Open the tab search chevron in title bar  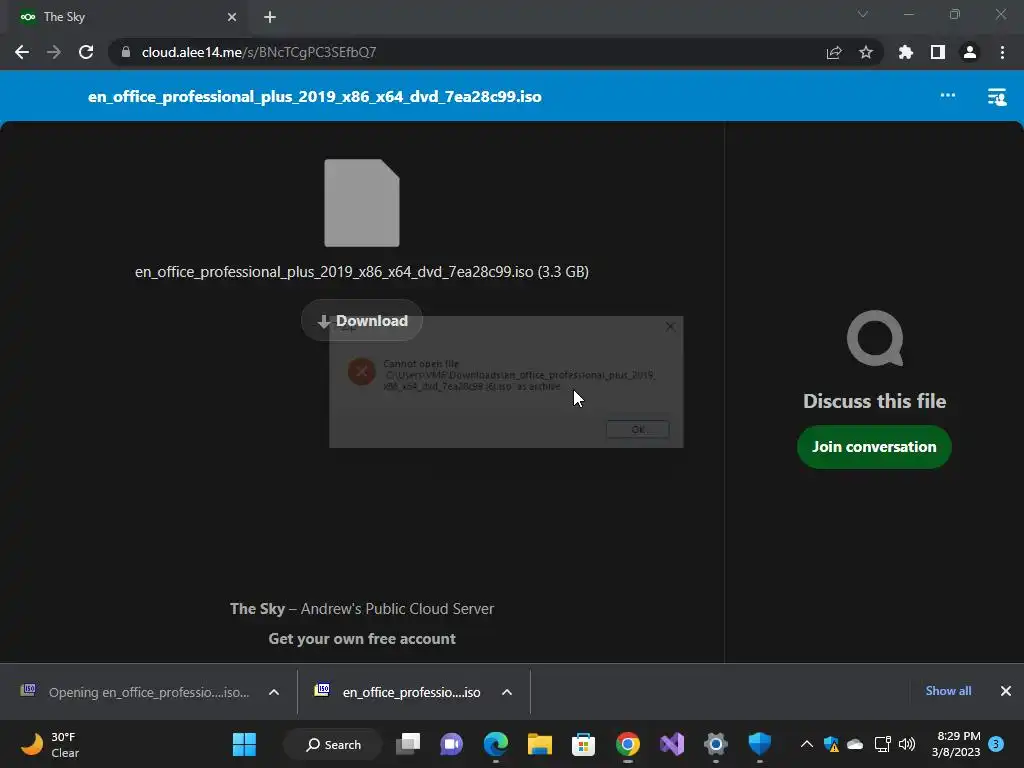[863, 14]
